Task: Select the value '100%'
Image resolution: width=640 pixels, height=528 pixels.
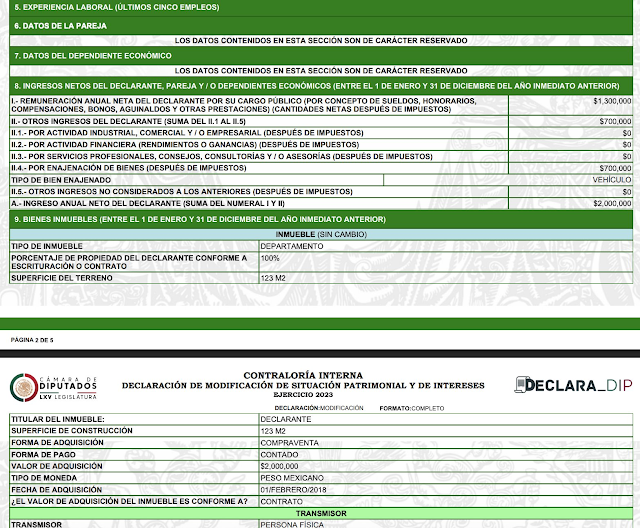Action: pyautogui.click(x=270, y=258)
